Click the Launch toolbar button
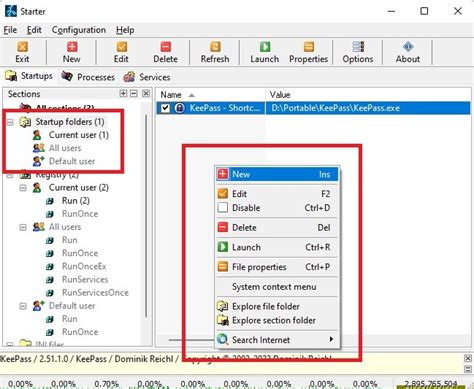 pyautogui.click(x=265, y=52)
